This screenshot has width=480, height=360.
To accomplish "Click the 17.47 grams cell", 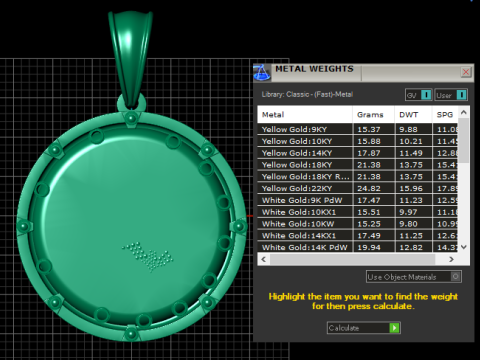I will point(374,200).
